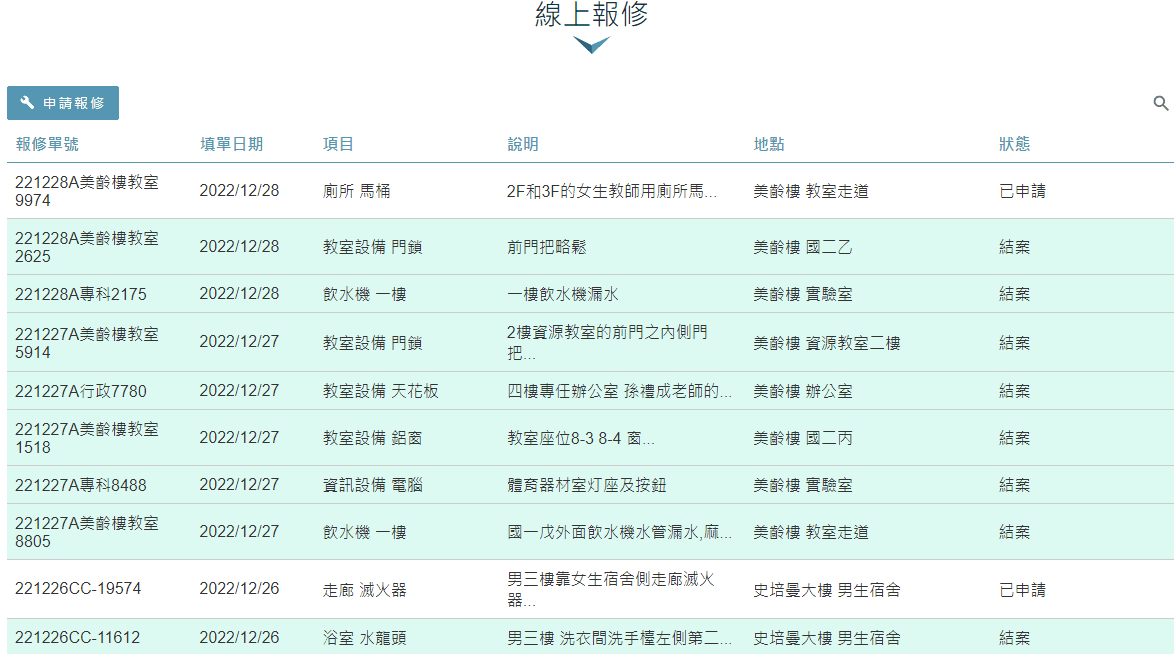
Task: Click 已申請 status of ticket 221226CC-19574
Action: tap(1022, 590)
